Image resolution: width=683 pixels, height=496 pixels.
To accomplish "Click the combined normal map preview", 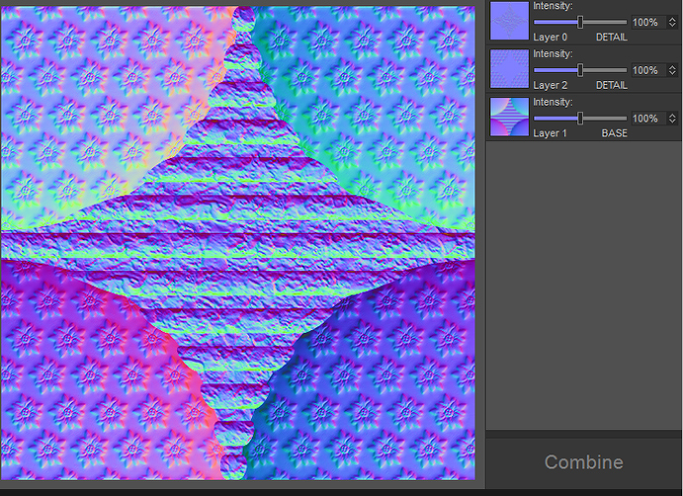I will 238,243.
